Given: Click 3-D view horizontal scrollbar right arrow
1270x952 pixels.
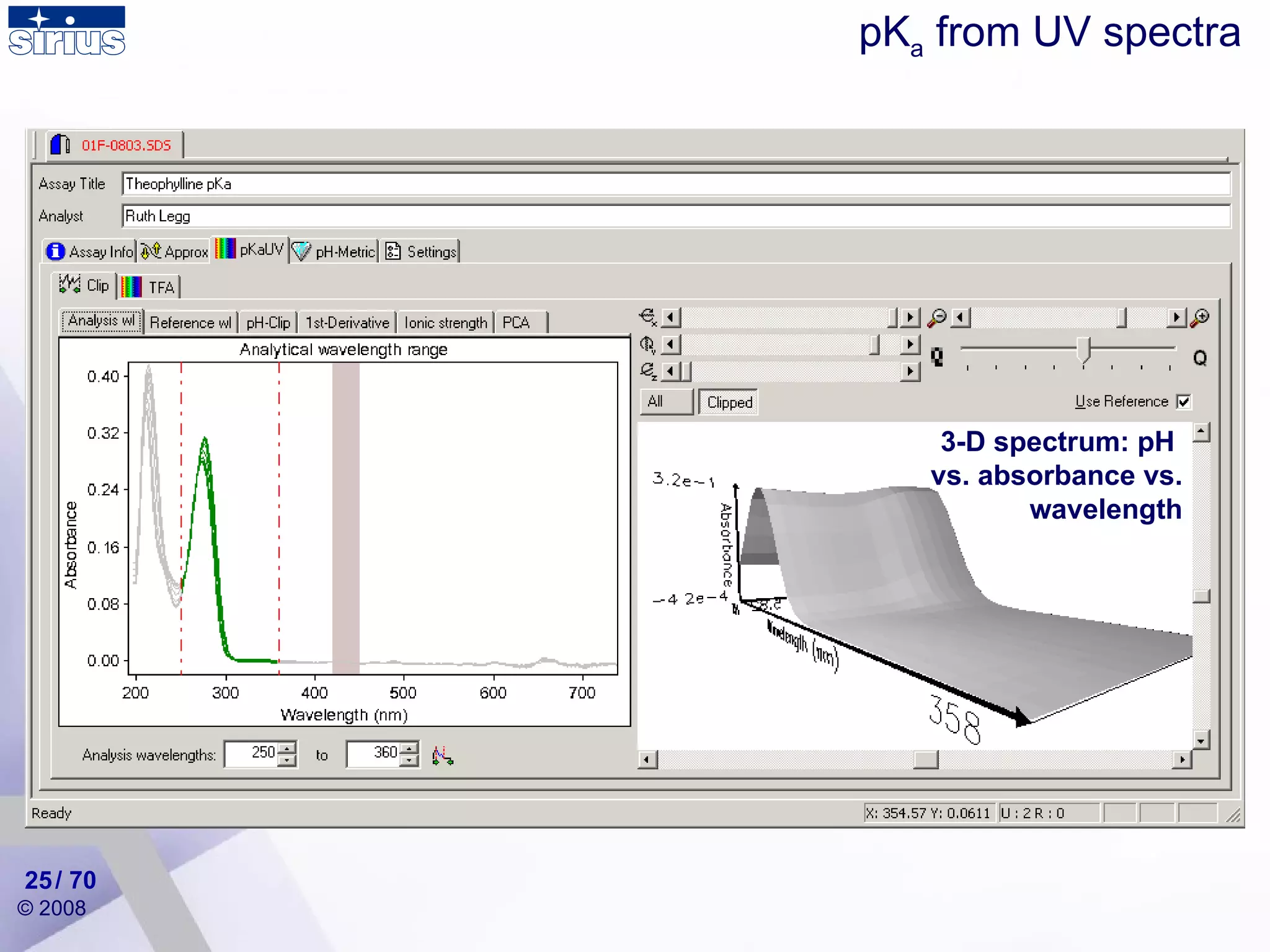Looking at the screenshot, I should [x=1183, y=759].
